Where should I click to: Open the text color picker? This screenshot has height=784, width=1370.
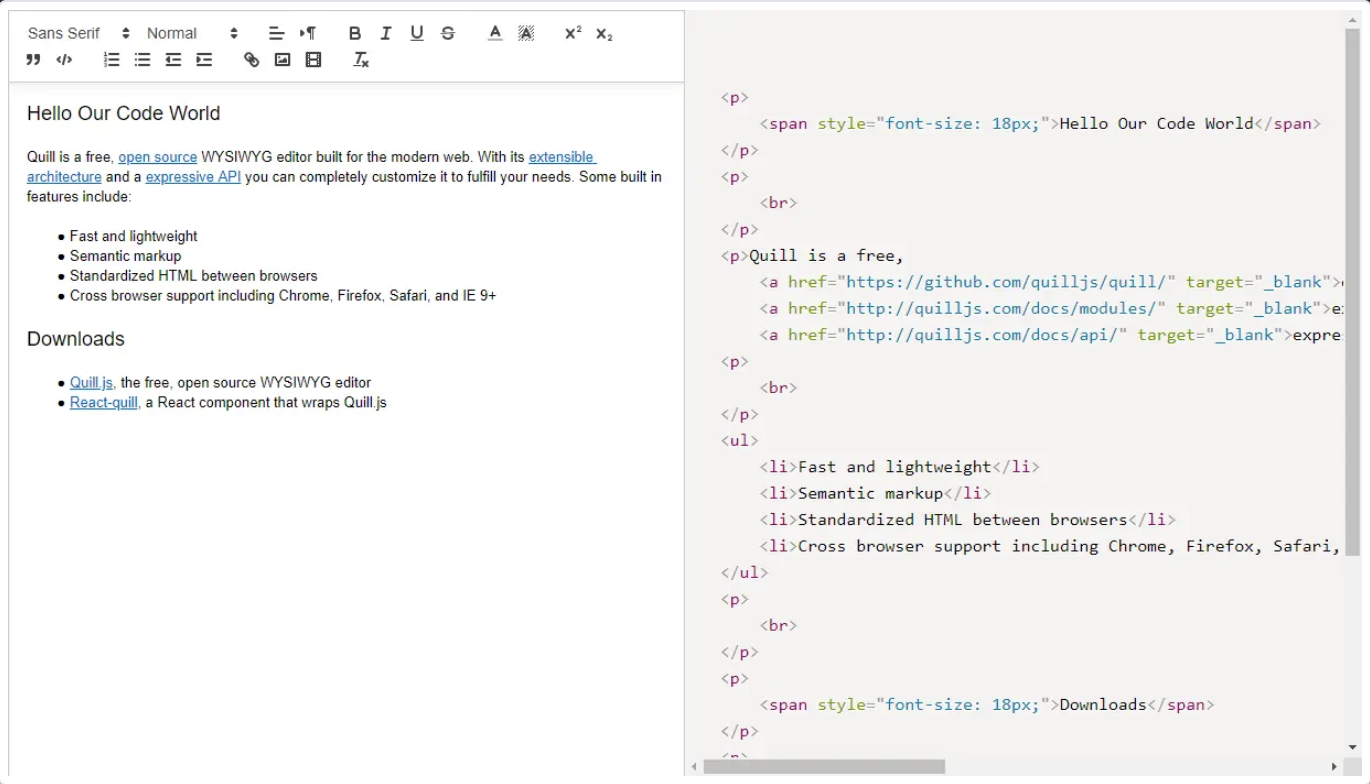495,32
